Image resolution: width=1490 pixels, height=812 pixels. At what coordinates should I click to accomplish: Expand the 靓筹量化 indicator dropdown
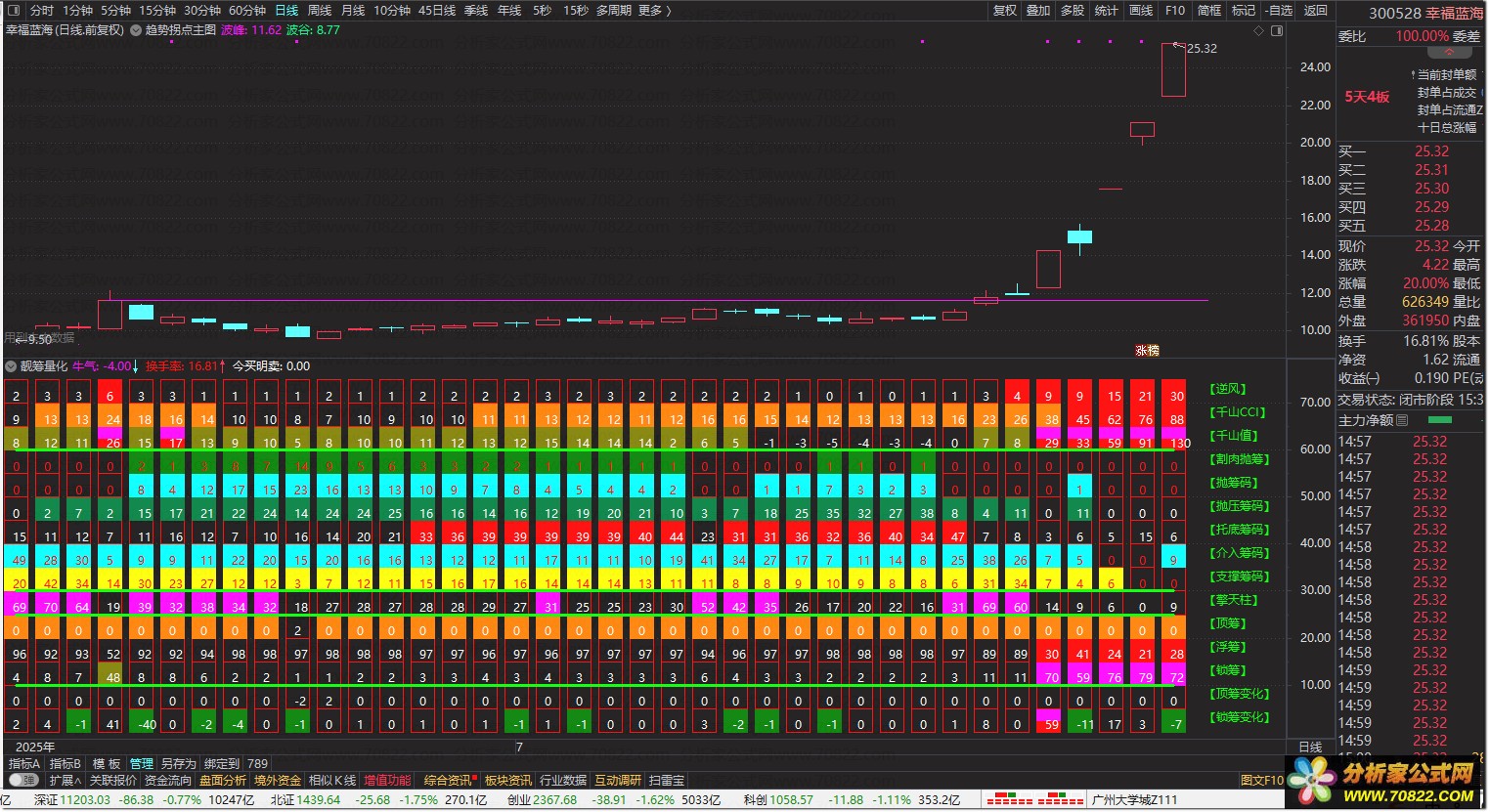(x=11, y=366)
